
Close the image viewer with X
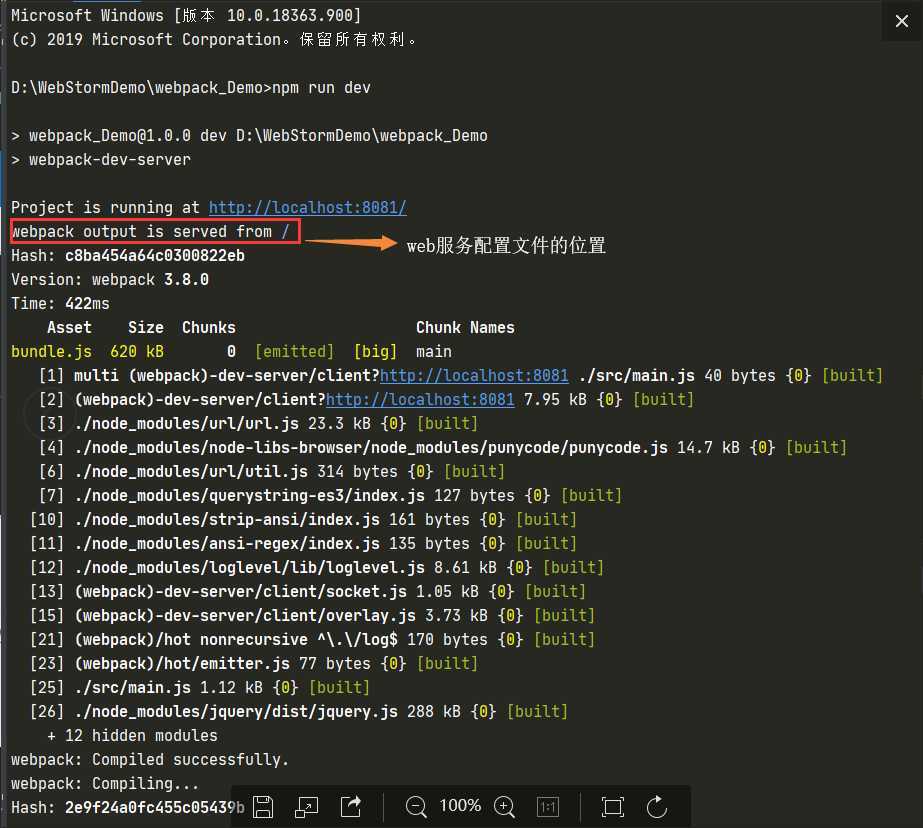(901, 21)
